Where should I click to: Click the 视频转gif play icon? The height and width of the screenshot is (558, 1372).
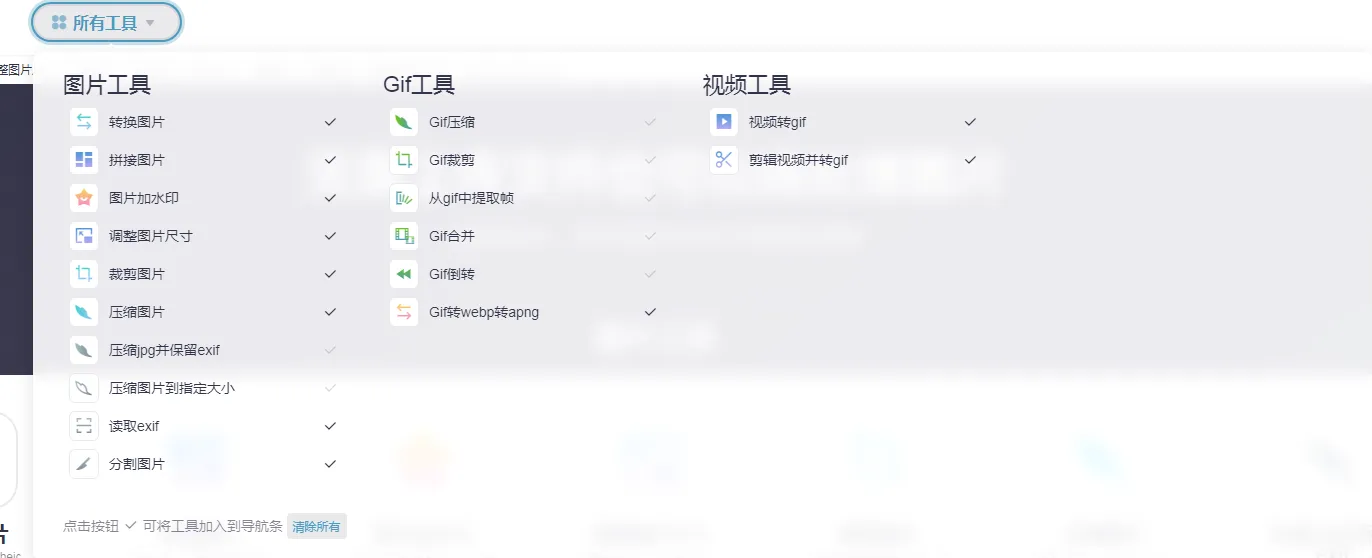click(724, 122)
